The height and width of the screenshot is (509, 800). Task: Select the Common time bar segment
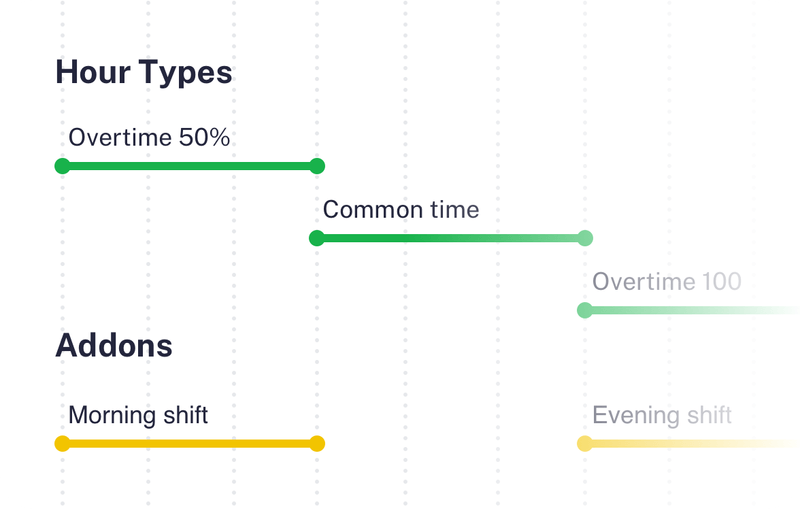[450, 238]
